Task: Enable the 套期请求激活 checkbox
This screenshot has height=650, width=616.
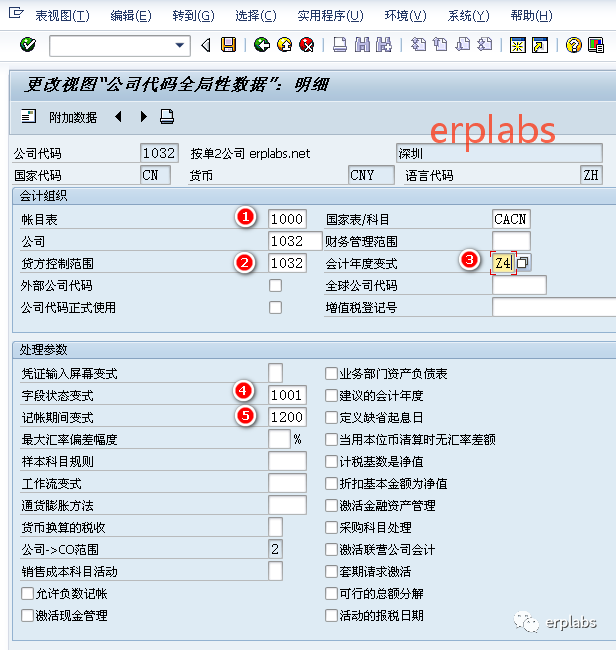Action: 331,571
